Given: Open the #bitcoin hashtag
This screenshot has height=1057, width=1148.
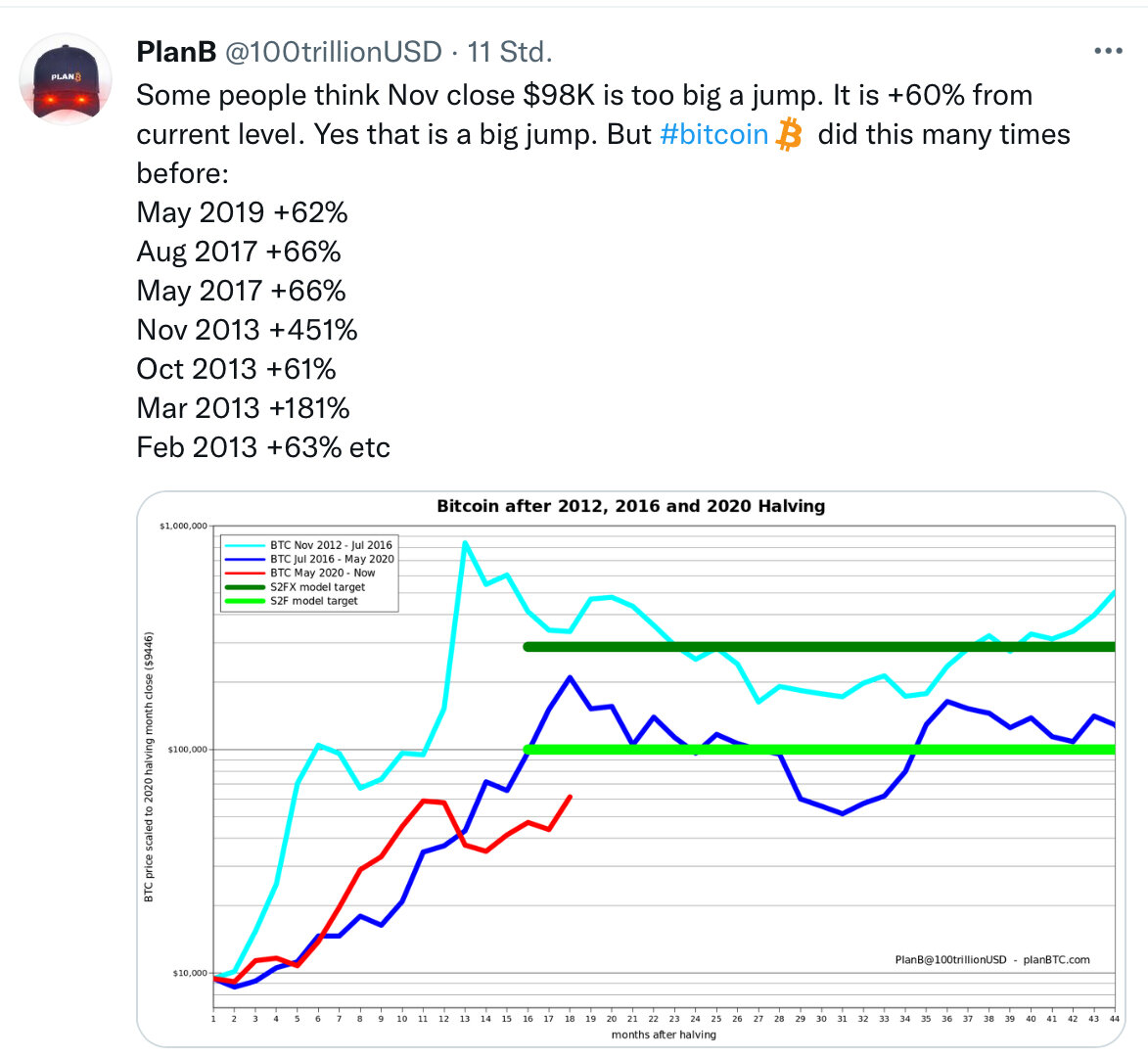Looking at the screenshot, I should [713, 134].
